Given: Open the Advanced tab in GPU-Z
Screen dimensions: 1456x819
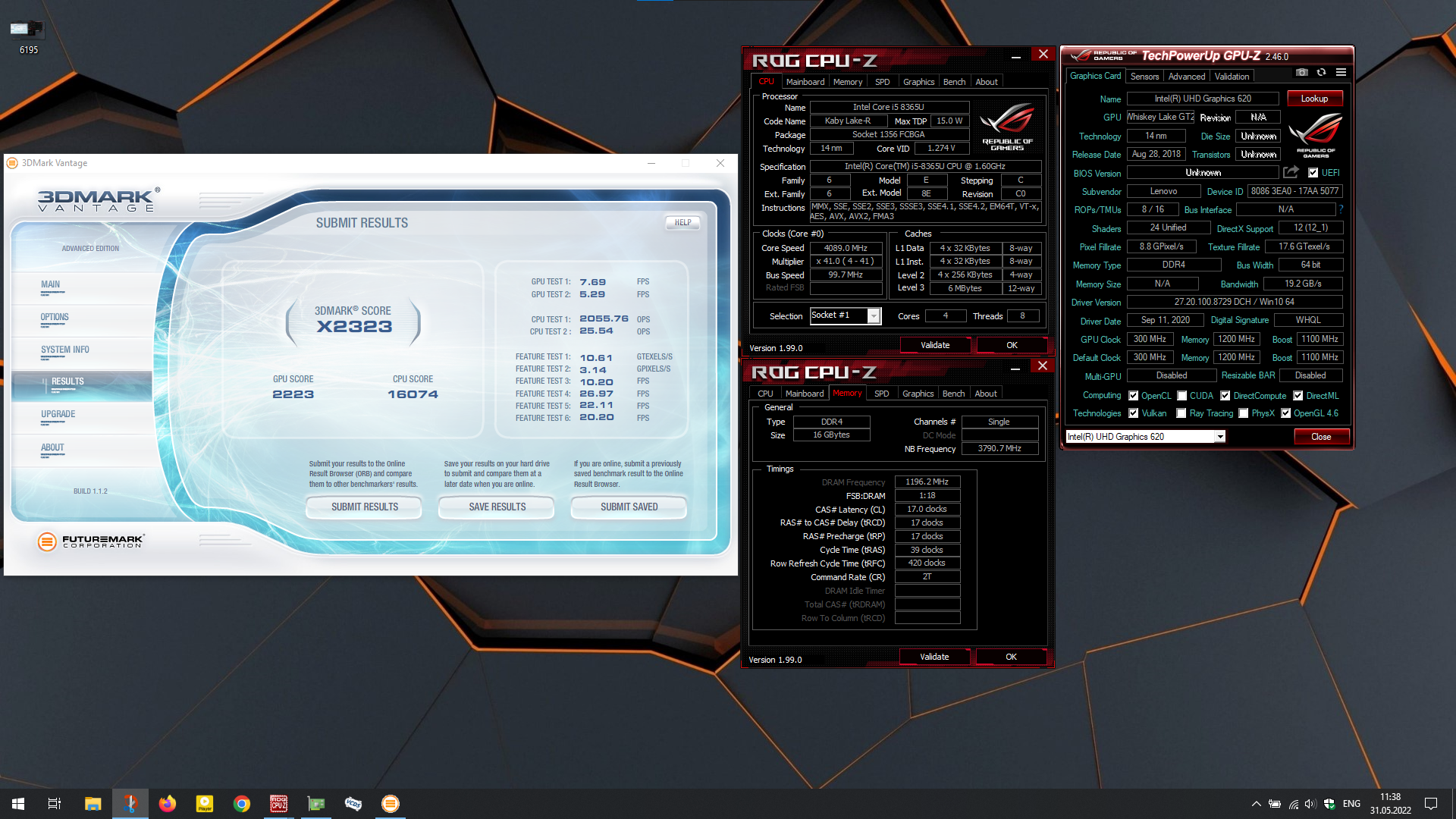Looking at the screenshot, I should tap(1186, 77).
